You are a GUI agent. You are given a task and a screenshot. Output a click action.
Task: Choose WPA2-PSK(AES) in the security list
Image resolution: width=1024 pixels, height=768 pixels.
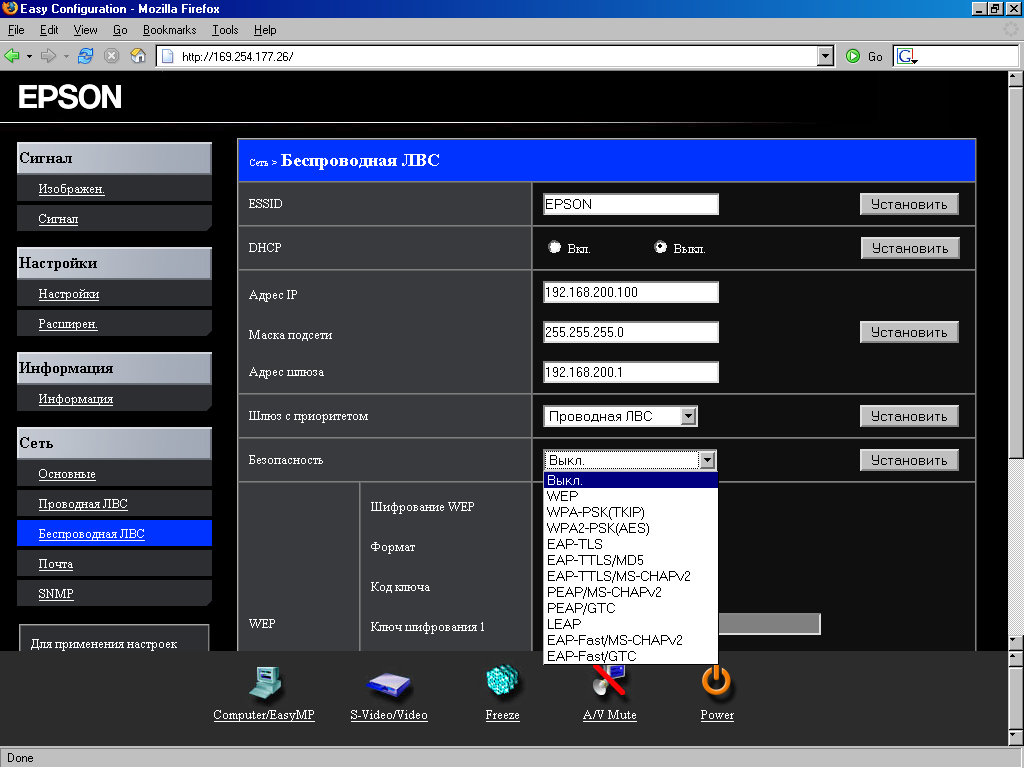(631, 528)
